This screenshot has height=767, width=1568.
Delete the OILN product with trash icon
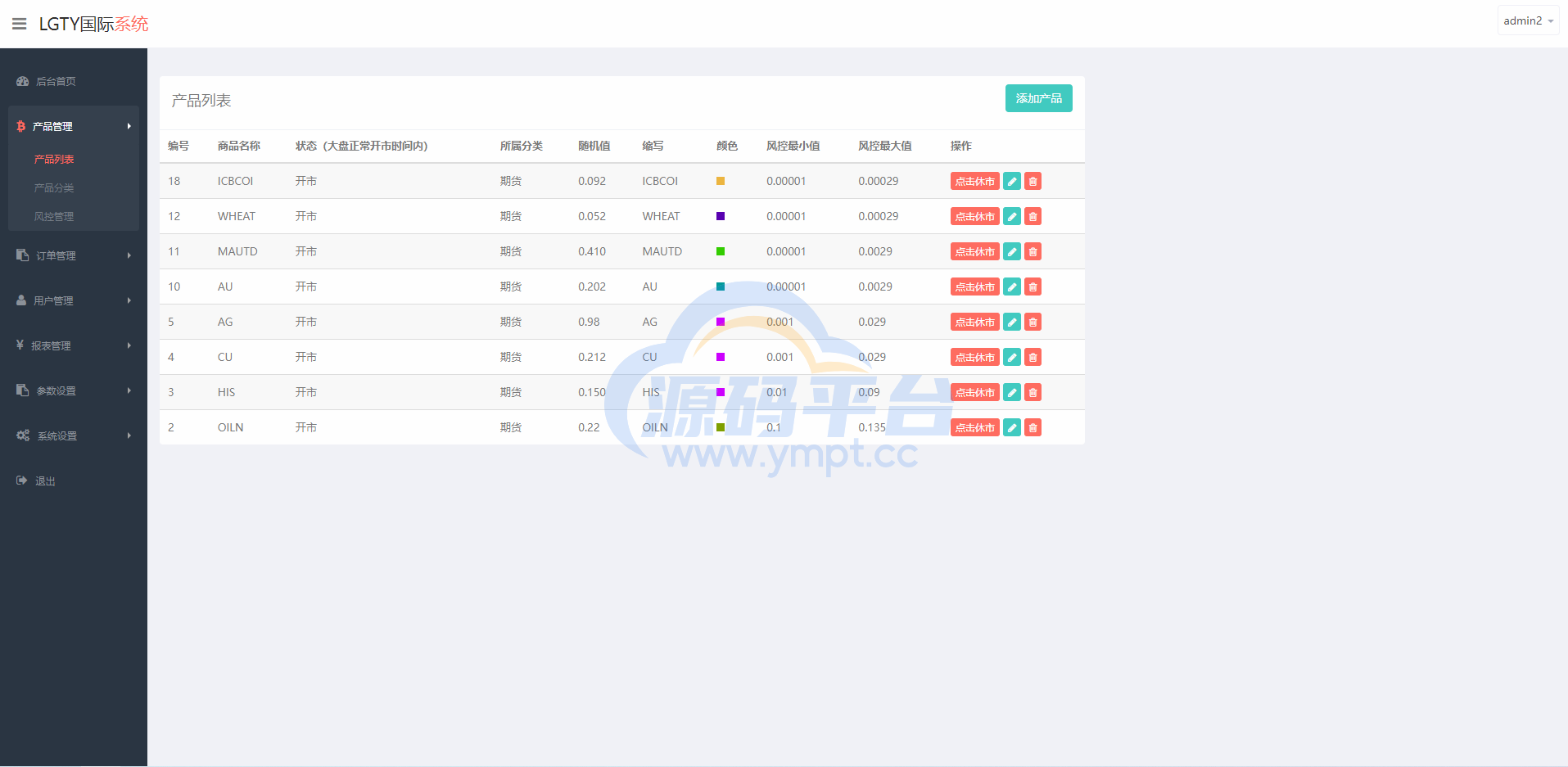click(x=1033, y=427)
